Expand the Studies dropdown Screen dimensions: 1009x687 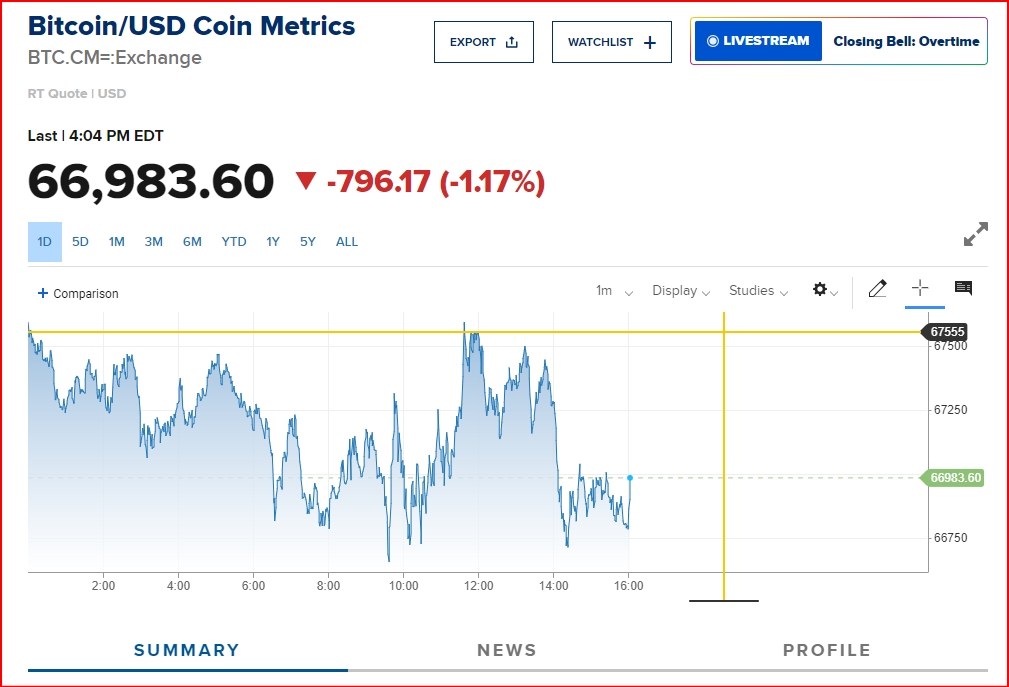pyautogui.click(x=758, y=291)
